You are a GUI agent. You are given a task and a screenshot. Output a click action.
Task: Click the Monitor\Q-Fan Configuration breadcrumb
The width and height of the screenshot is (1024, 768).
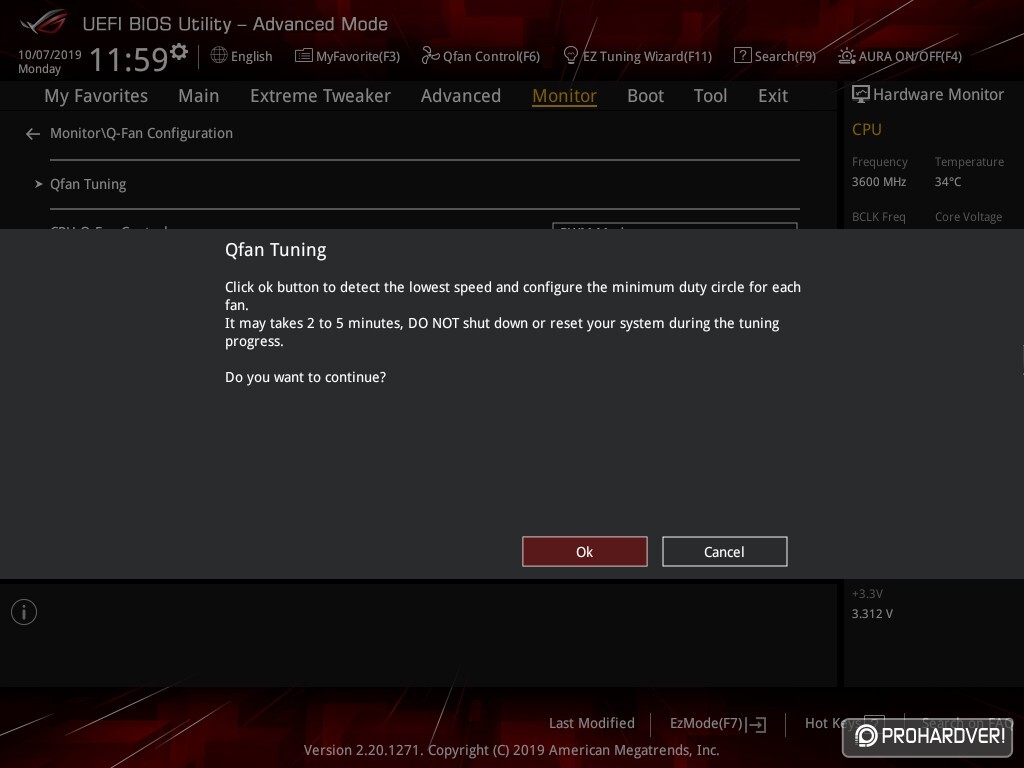pyautogui.click(x=141, y=133)
